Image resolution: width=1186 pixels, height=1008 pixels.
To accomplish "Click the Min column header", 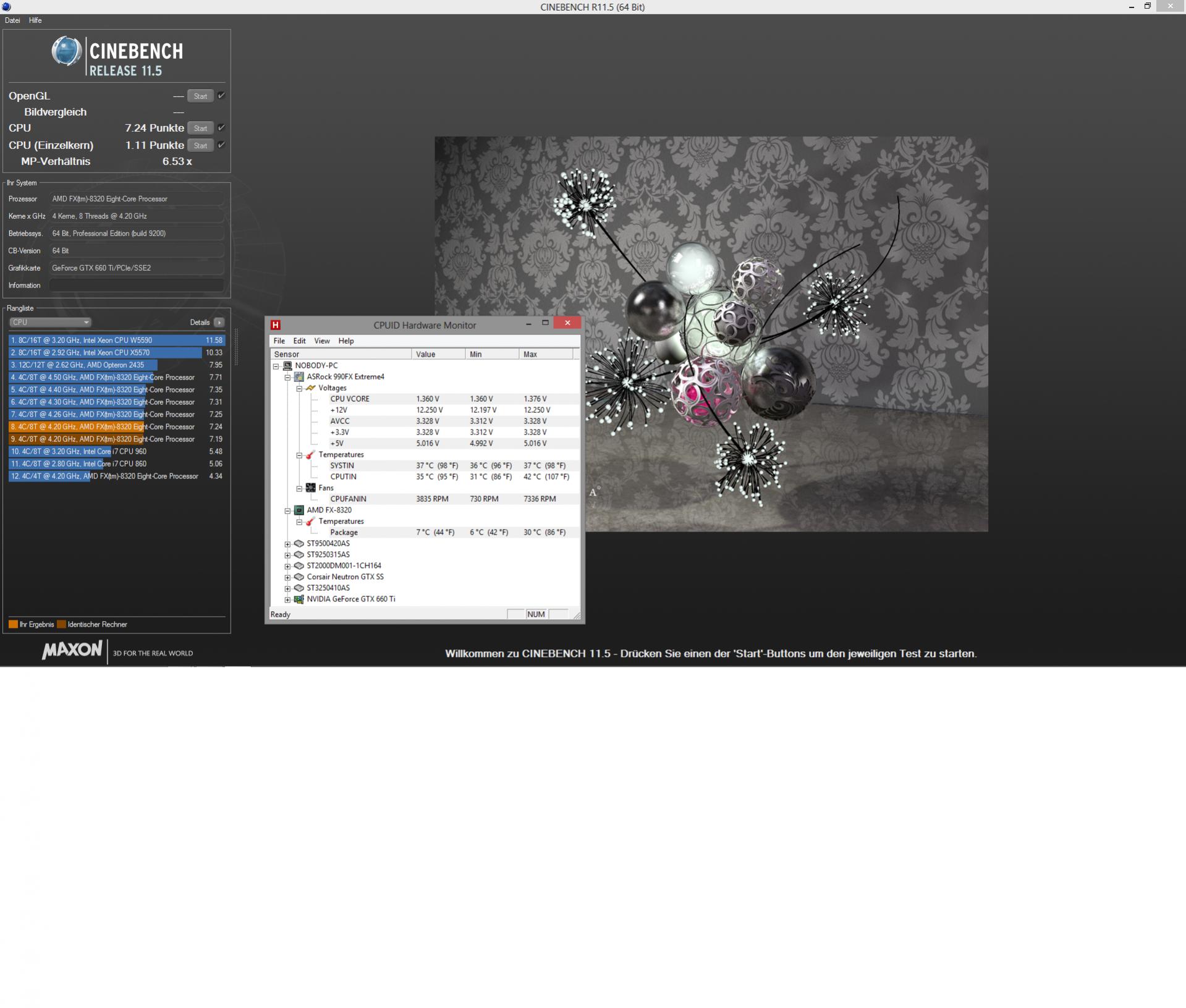I will pyautogui.click(x=493, y=354).
